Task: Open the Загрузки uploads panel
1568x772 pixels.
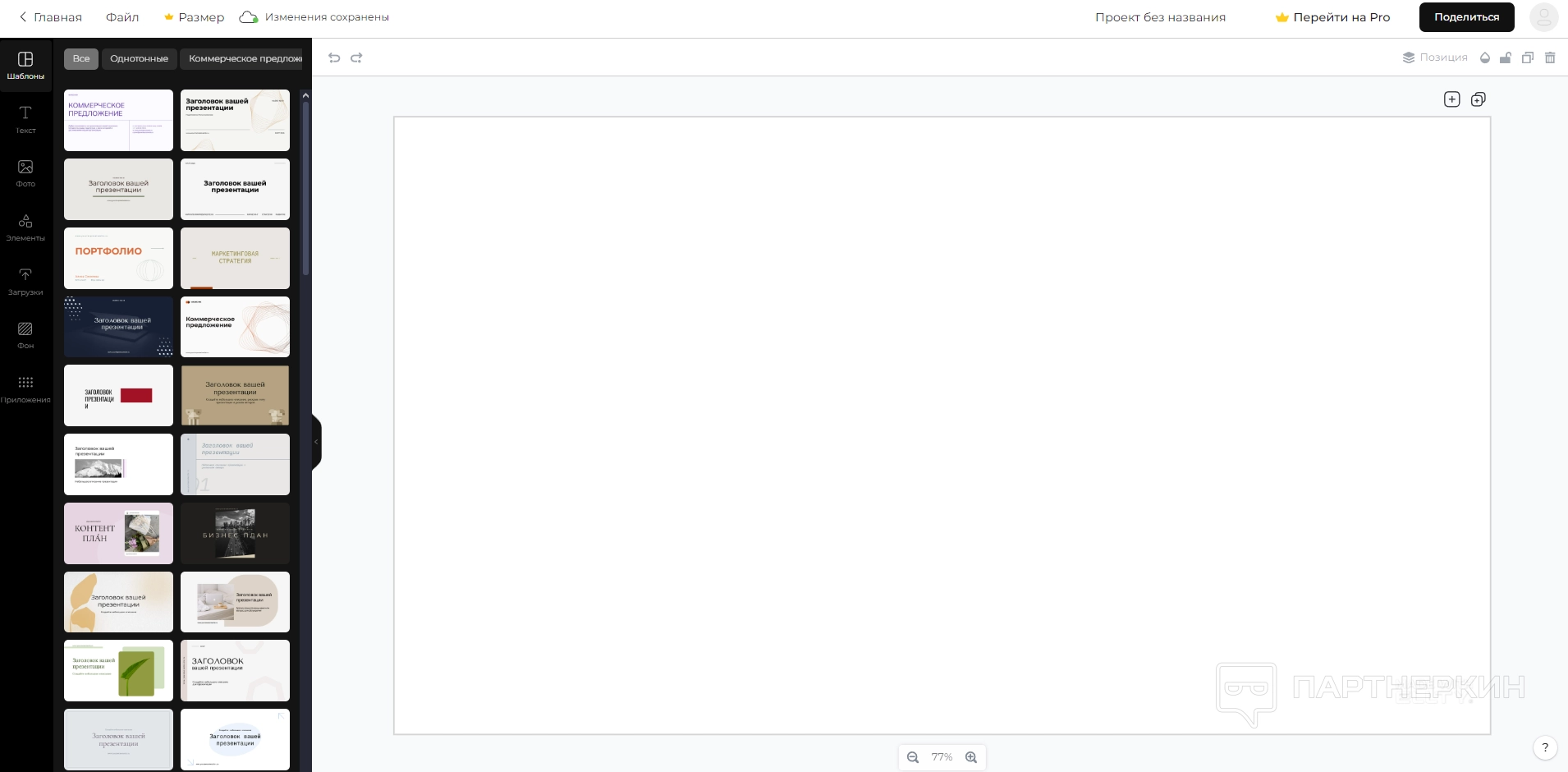Action: [25, 282]
